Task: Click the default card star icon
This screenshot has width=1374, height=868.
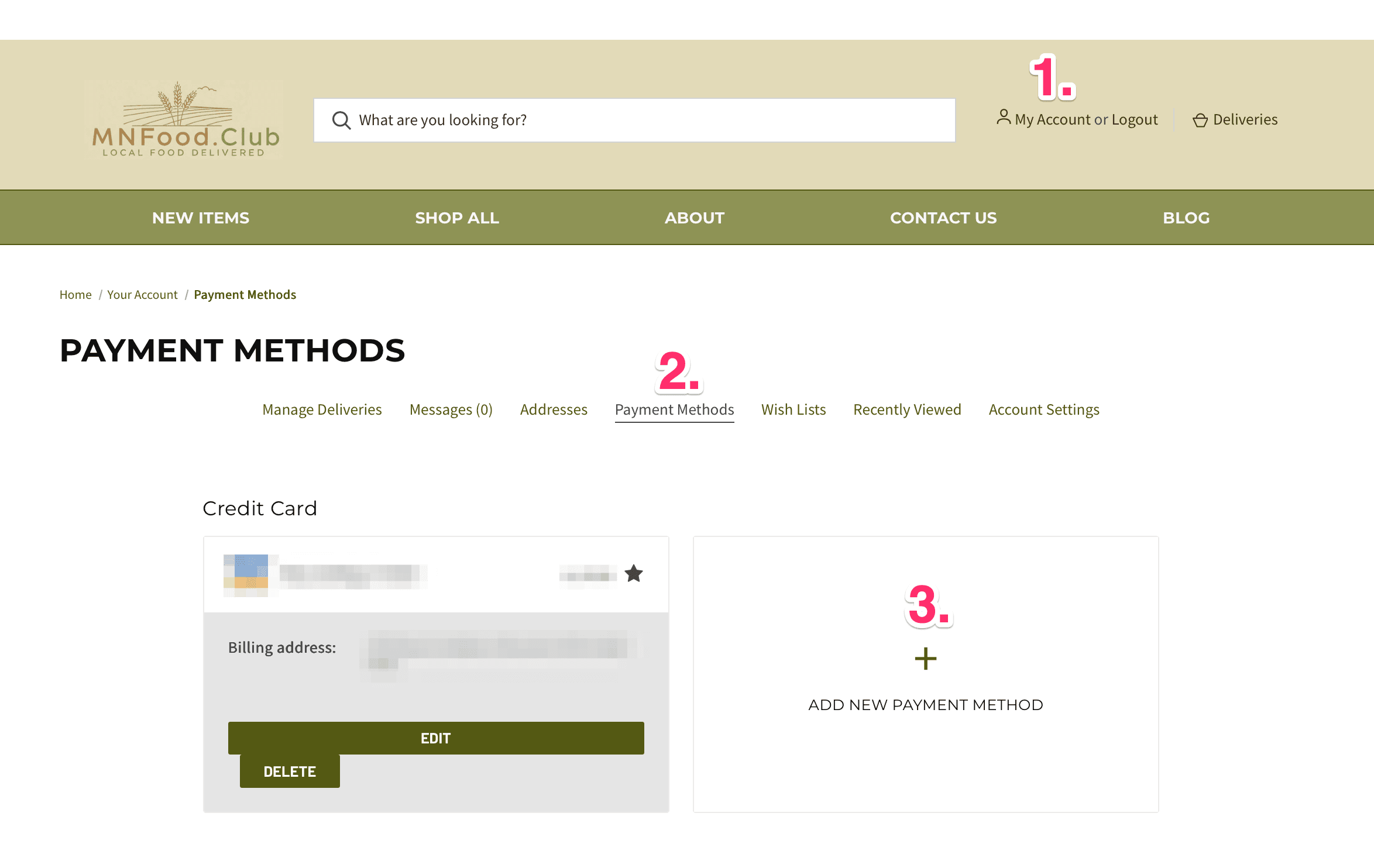Action: (634, 573)
